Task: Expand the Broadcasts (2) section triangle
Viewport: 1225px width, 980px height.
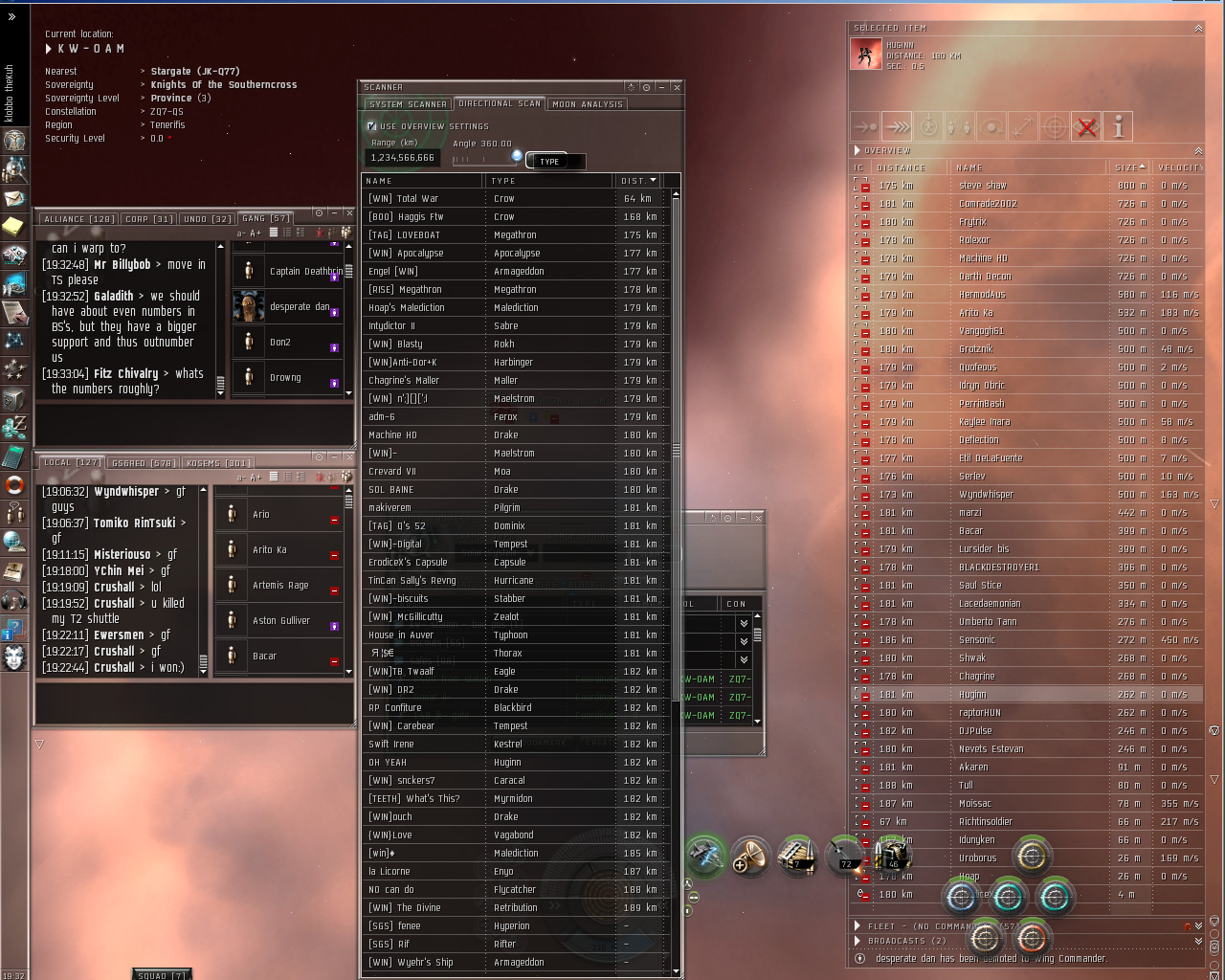Action: point(857,941)
